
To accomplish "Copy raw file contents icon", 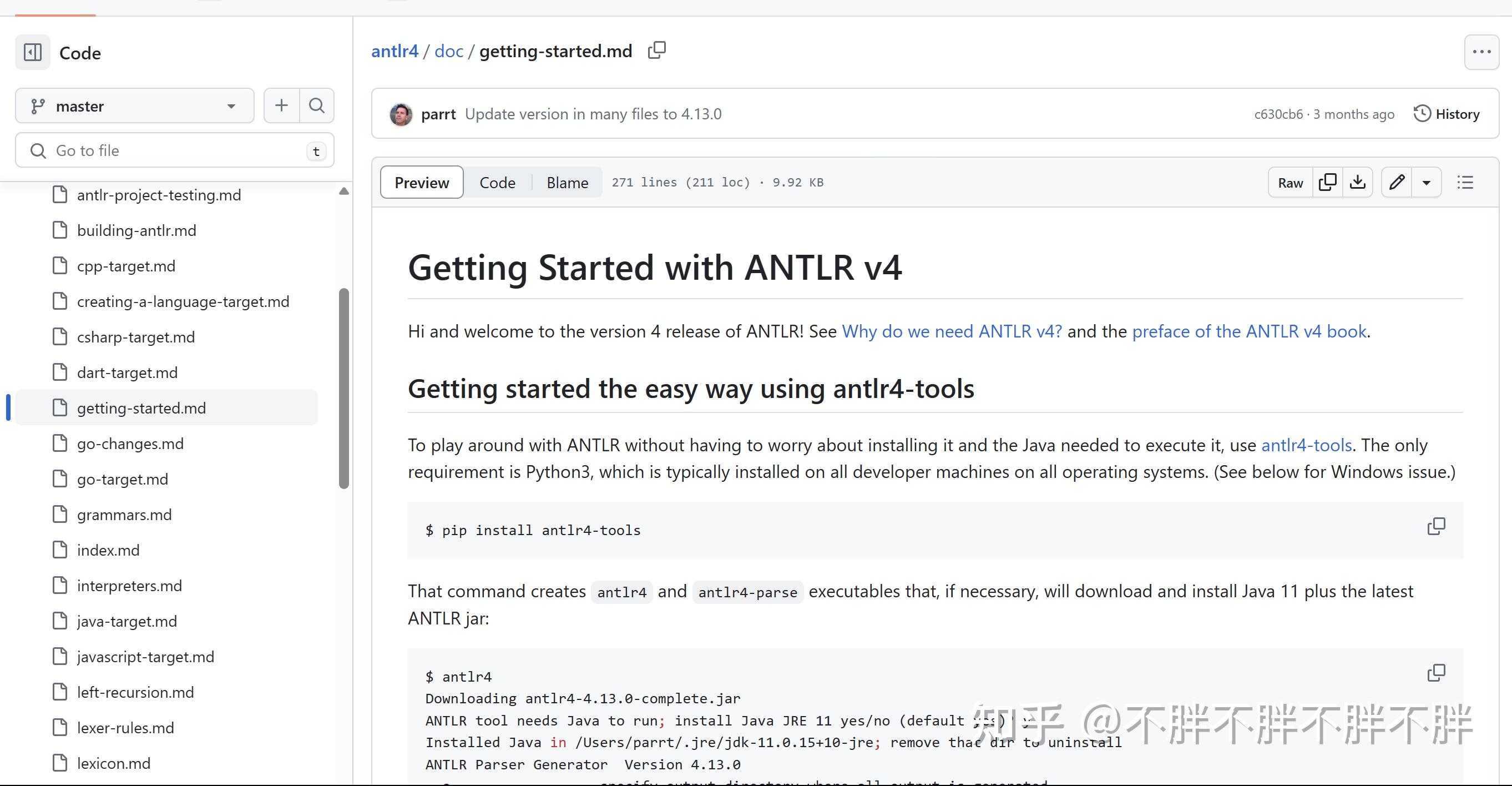I will [1327, 183].
